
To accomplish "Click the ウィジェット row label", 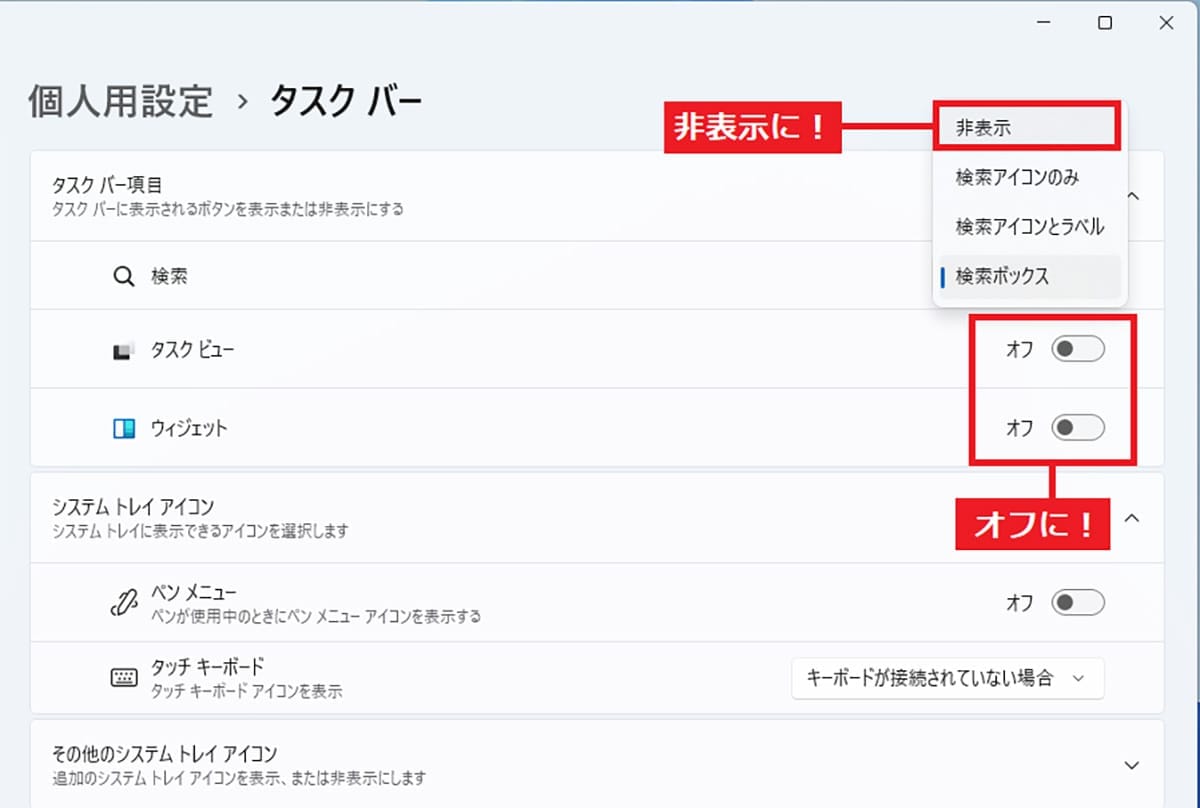I will [x=189, y=428].
